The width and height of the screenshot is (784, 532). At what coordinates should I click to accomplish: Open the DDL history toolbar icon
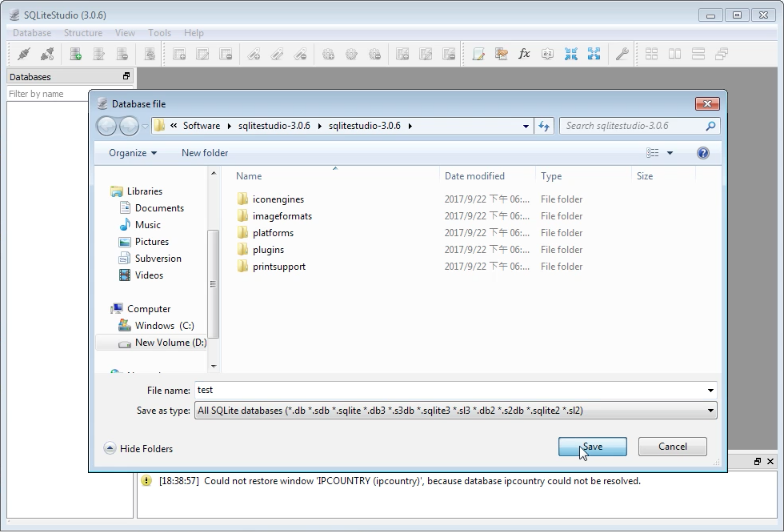click(x=501, y=54)
